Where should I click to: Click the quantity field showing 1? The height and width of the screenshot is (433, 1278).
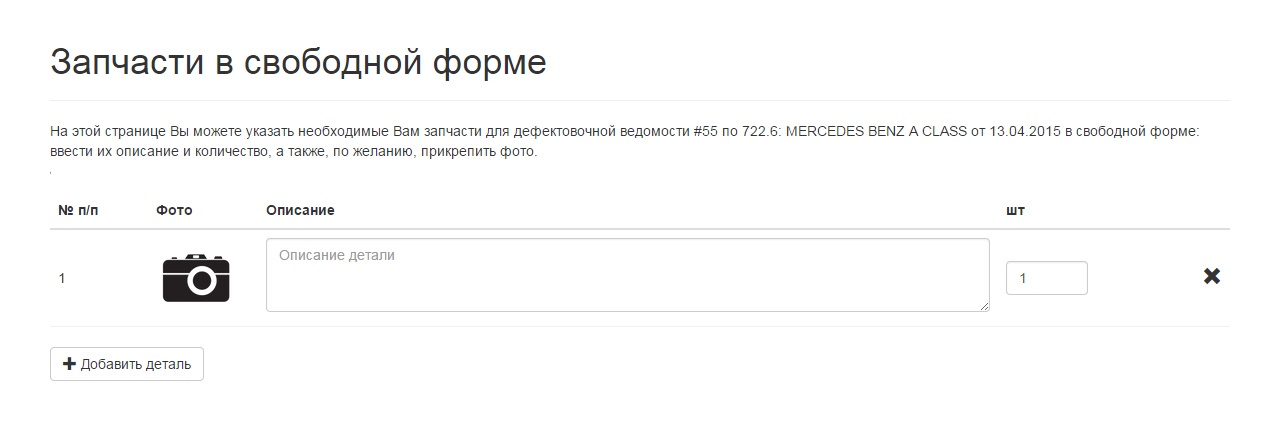coord(1046,278)
